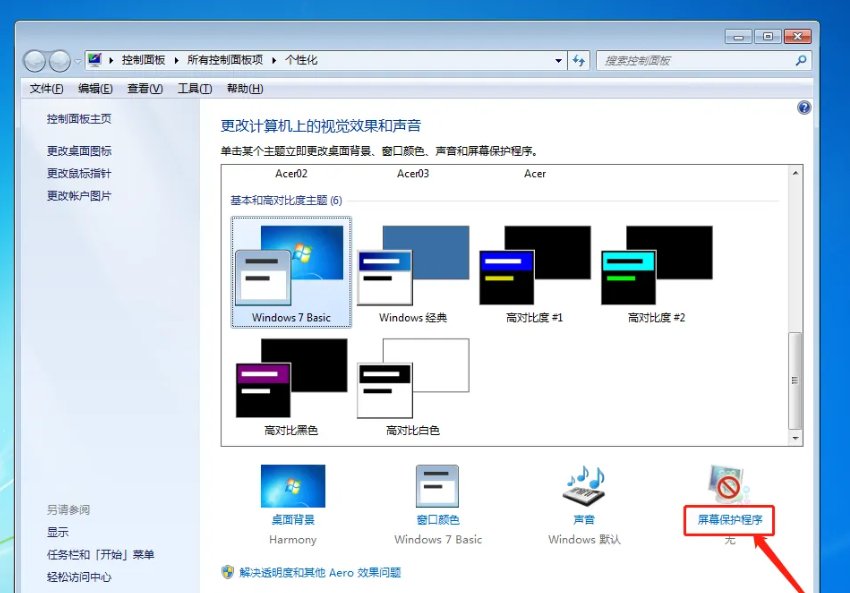Open help with the blue question icon
Viewport: 850px width, 593px height.
click(x=804, y=108)
